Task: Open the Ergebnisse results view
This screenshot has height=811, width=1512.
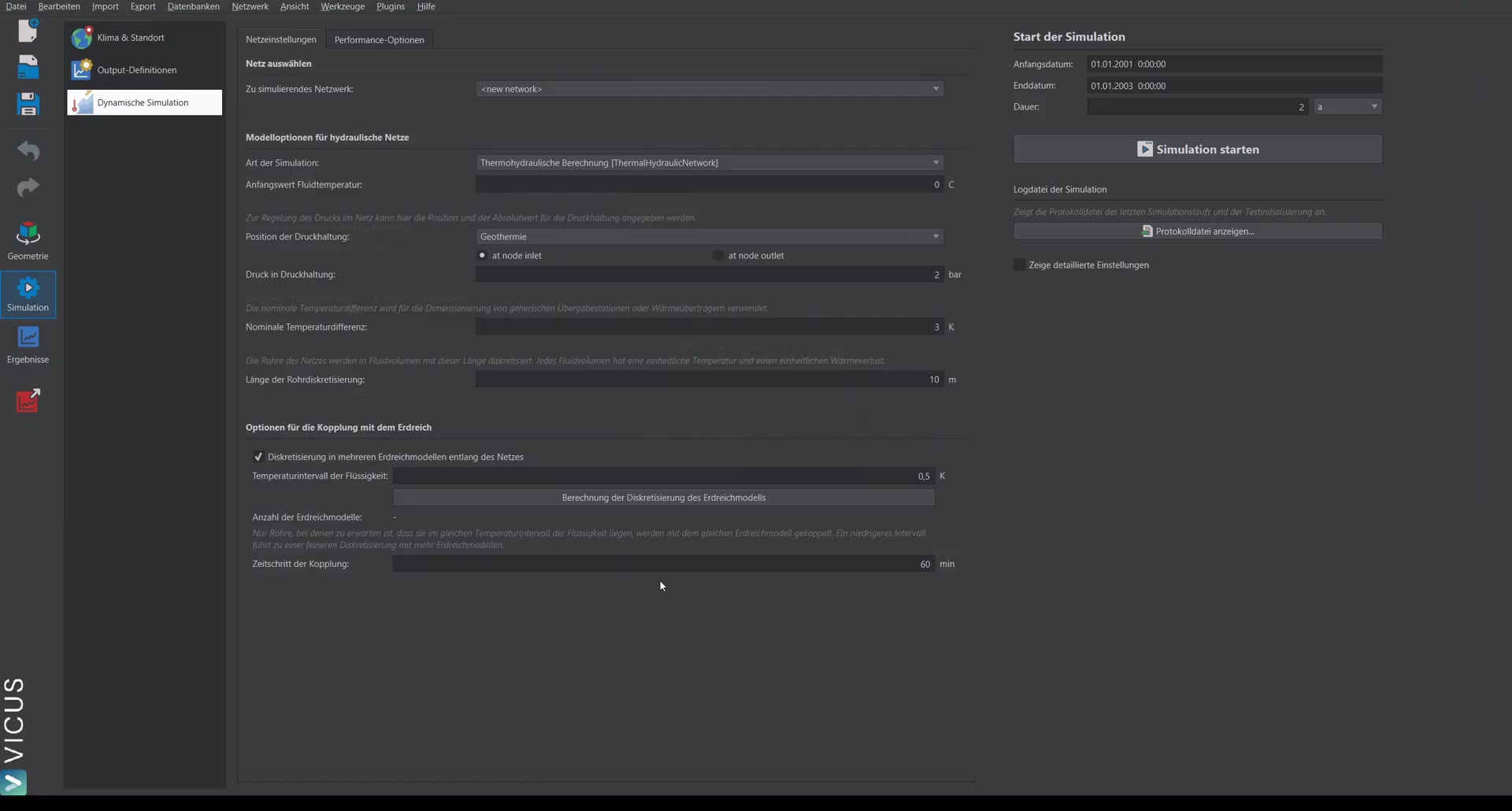Action: [28, 345]
